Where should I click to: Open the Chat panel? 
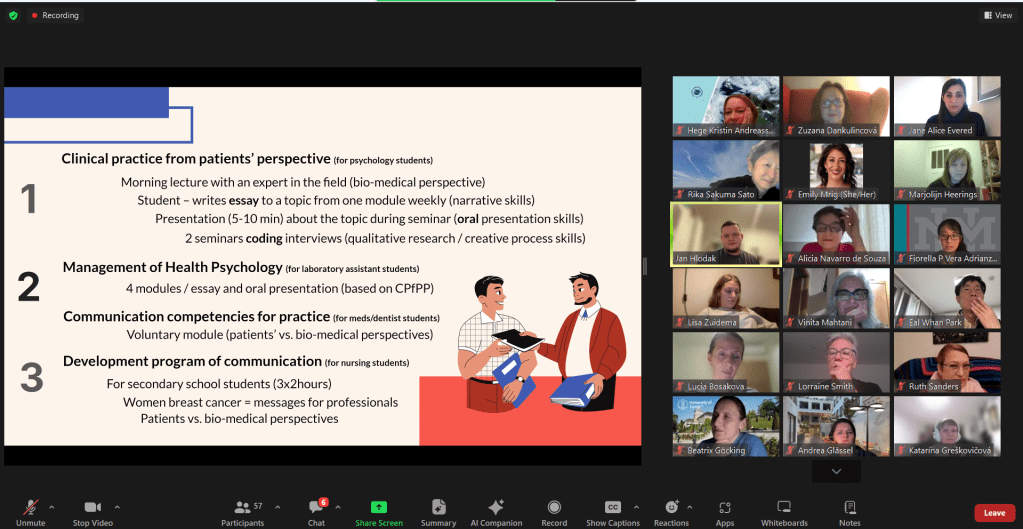(x=316, y=508)
